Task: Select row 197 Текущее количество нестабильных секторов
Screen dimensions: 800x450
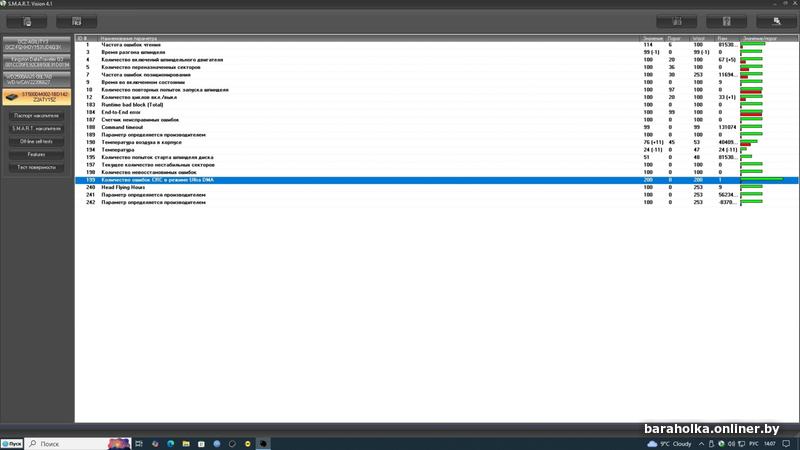Action: pyautogui.click(x=437, y=165)
